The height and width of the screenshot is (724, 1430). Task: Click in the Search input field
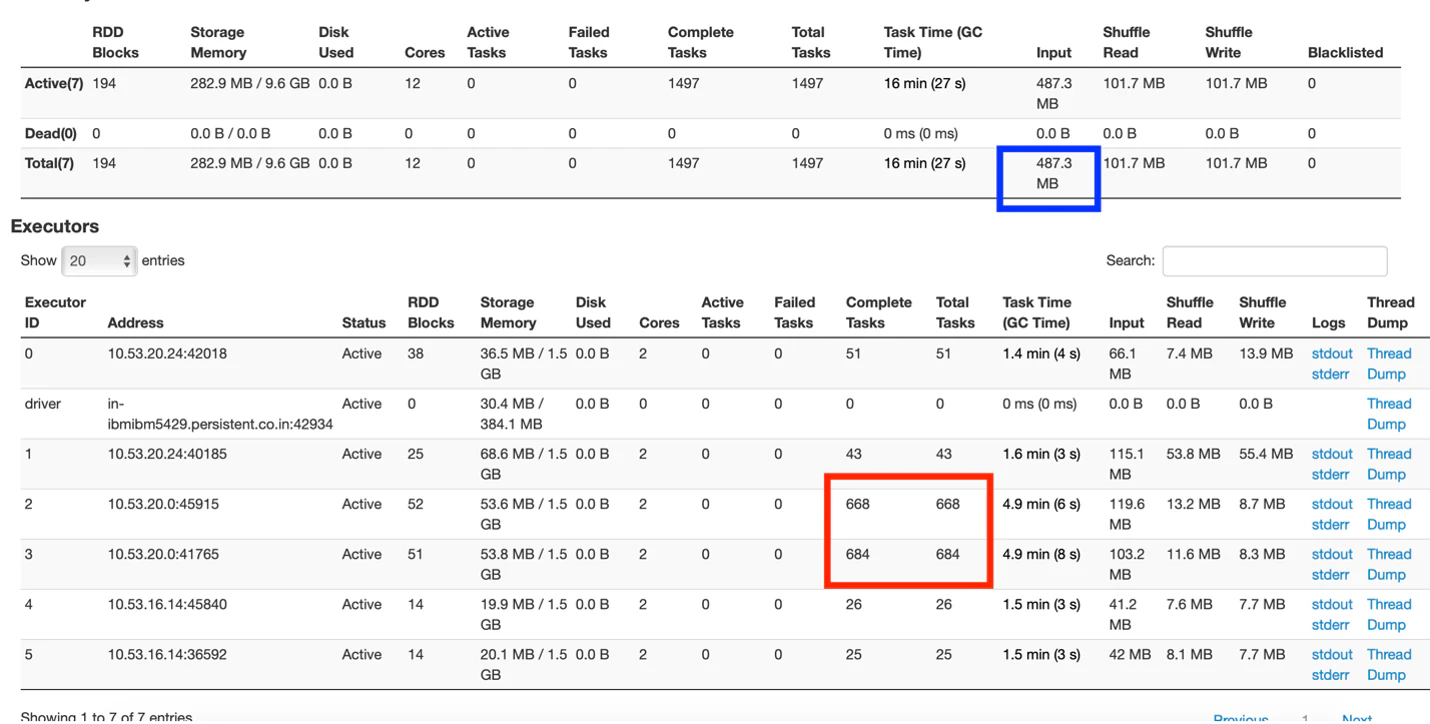tap(1274, 261)
